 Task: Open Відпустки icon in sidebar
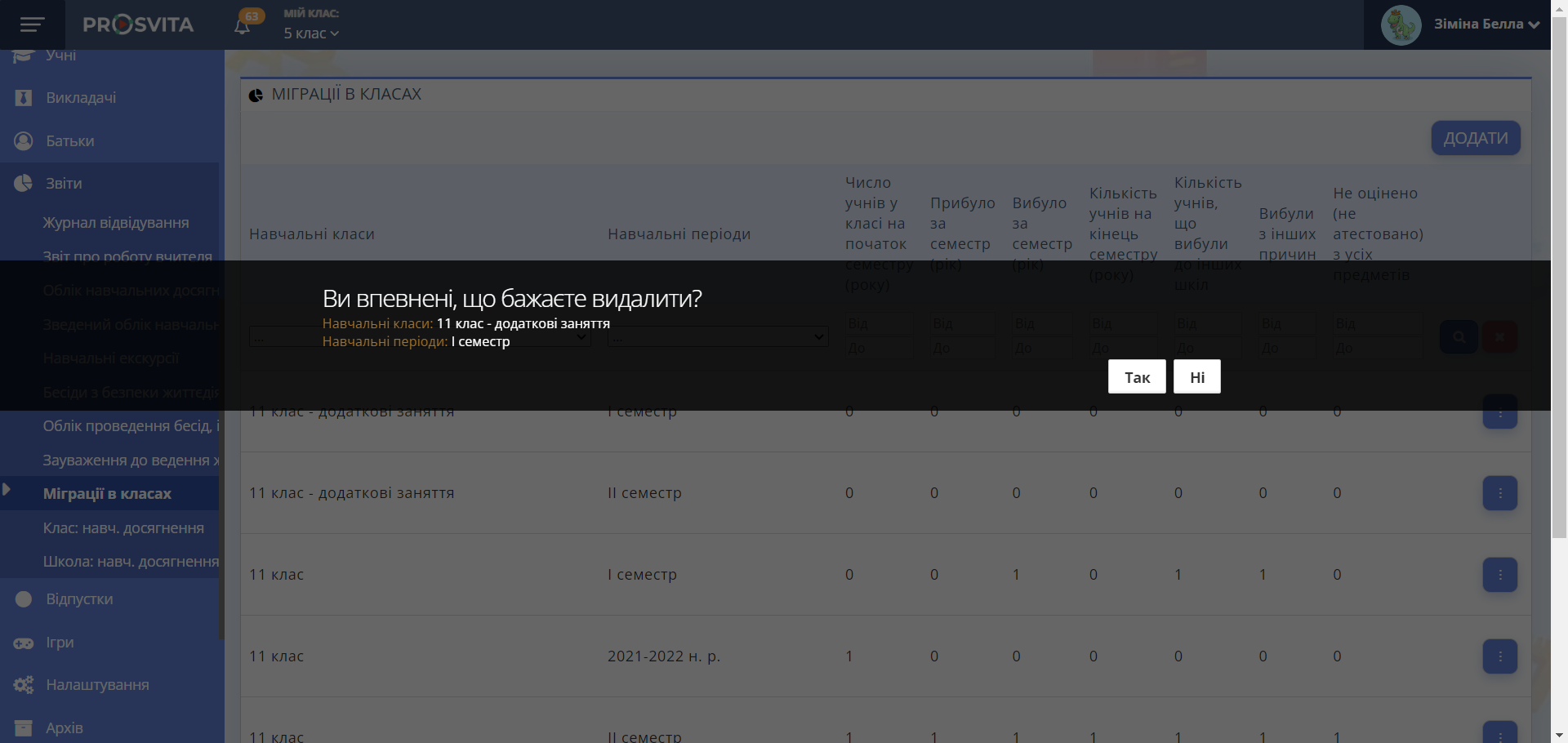pos(24,599)
